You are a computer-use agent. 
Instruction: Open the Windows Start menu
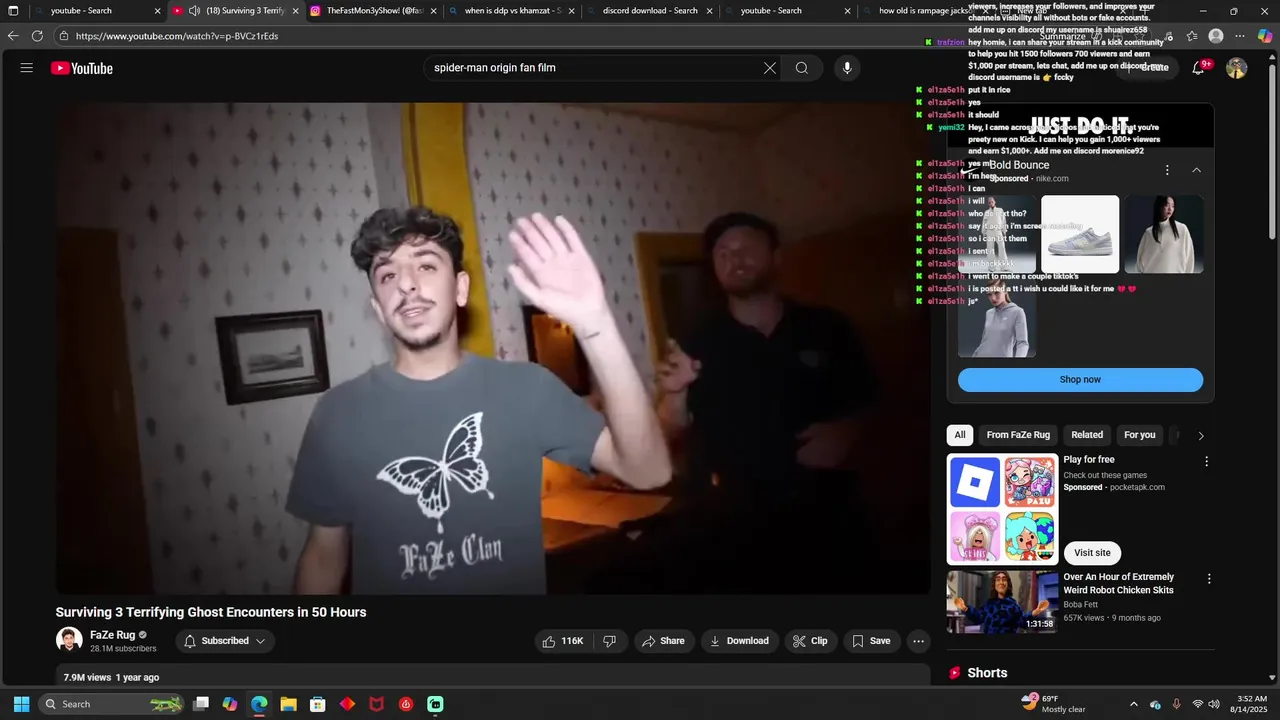tap(21, 704)
